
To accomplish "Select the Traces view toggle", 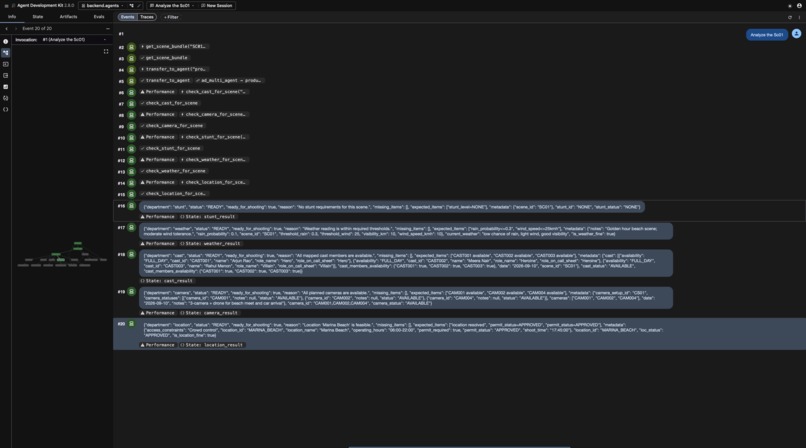I will click(146, 17).
